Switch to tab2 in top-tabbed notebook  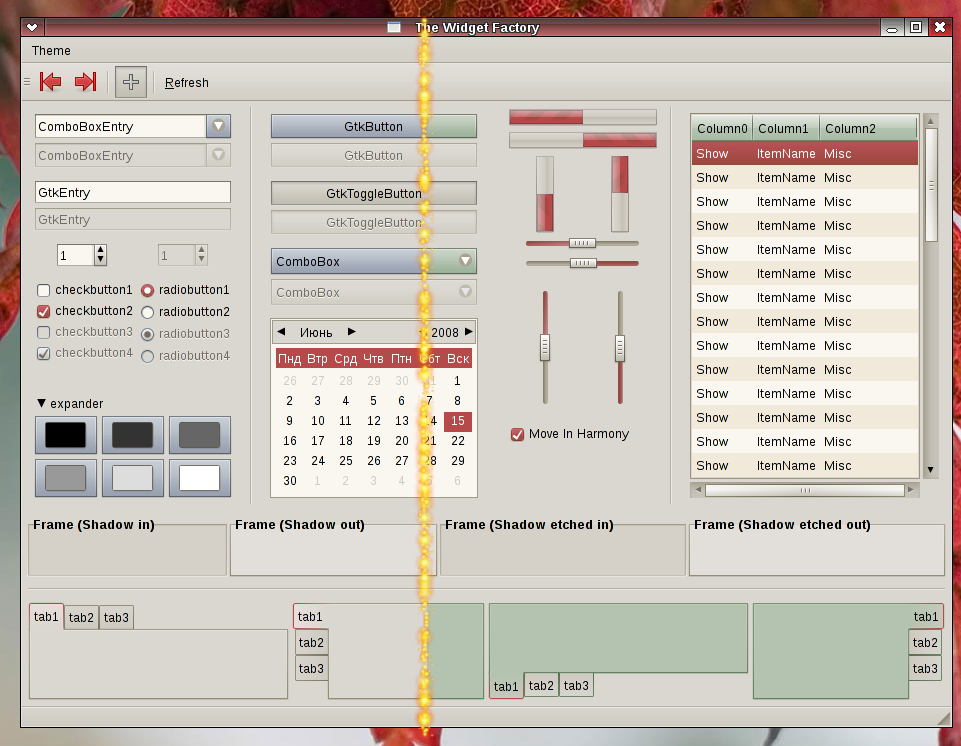coord(81,617)
